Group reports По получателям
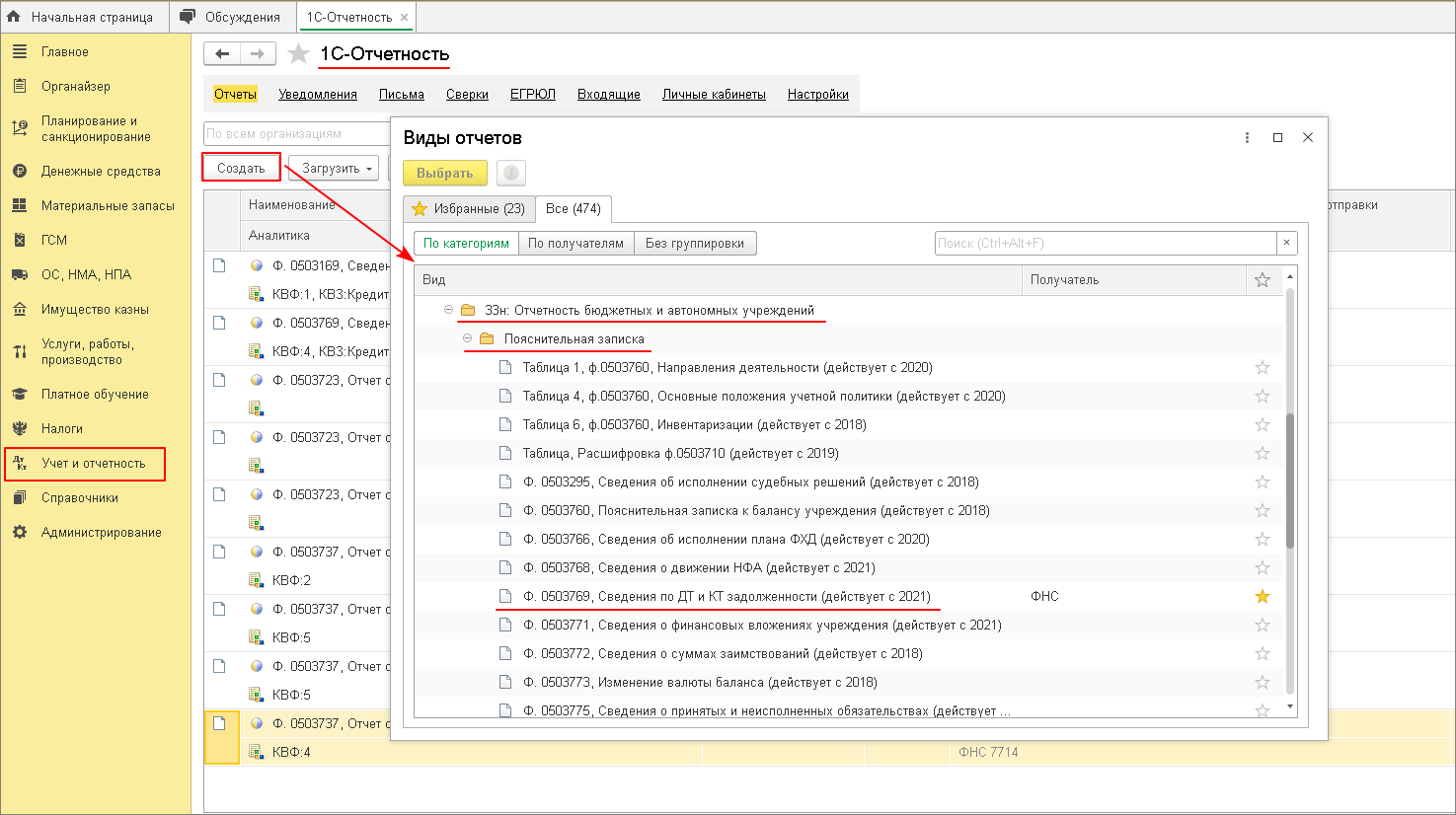1456x815 pixels. [575, 243]
